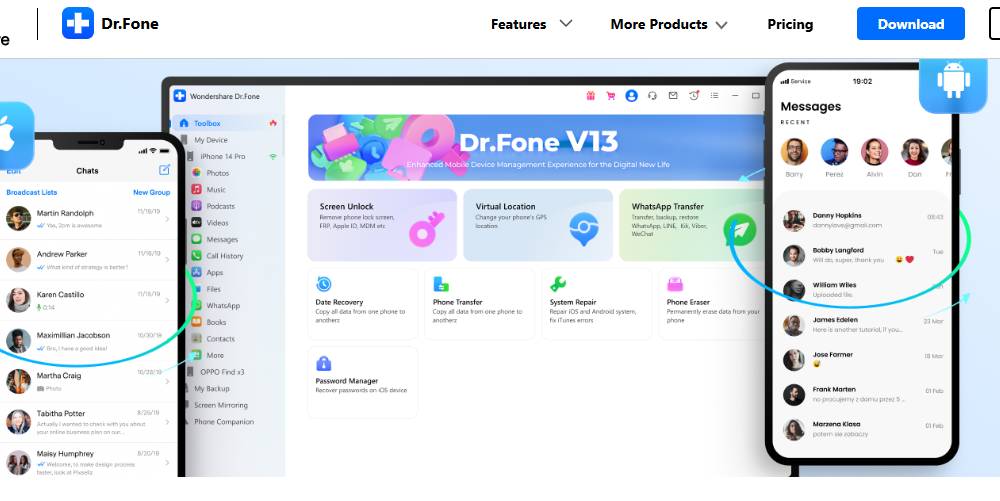Click the Dr.Fone logo in page header

point(110,24)
